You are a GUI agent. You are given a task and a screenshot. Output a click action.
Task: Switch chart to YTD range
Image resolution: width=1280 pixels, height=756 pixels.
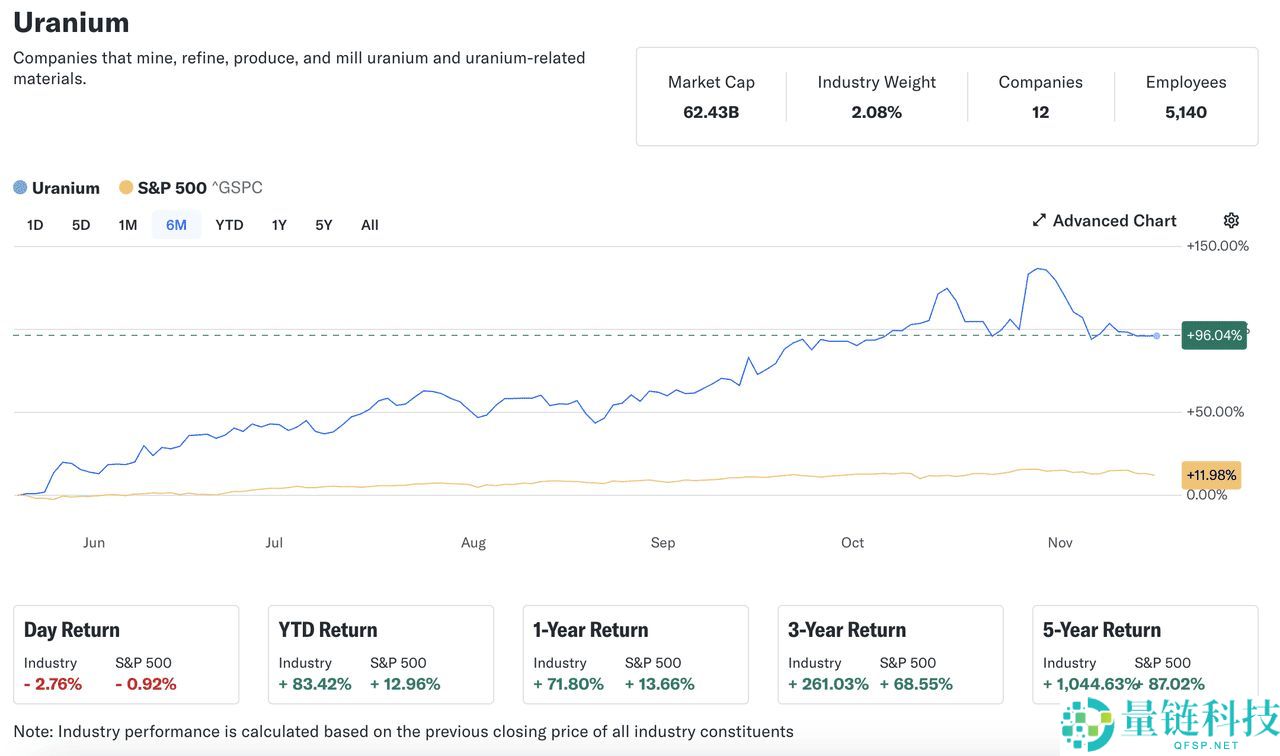click(229, 225)
